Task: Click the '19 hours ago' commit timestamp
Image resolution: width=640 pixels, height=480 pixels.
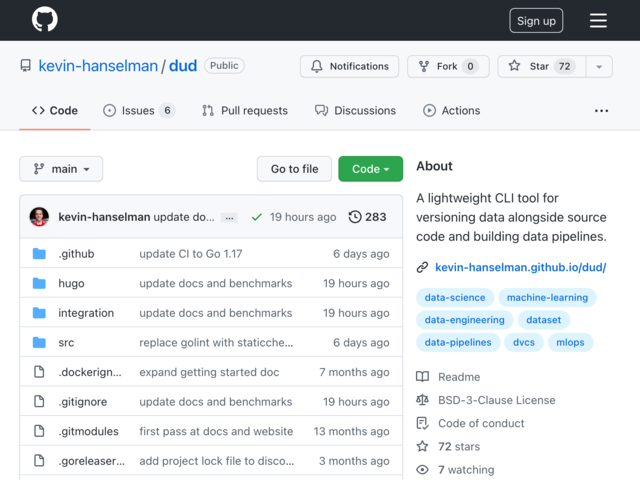Action: pyautogui.click(x=303, y=217)
